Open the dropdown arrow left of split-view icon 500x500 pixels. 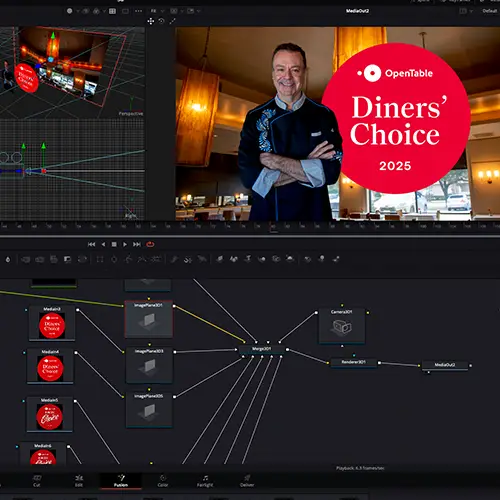pos(104,11)
